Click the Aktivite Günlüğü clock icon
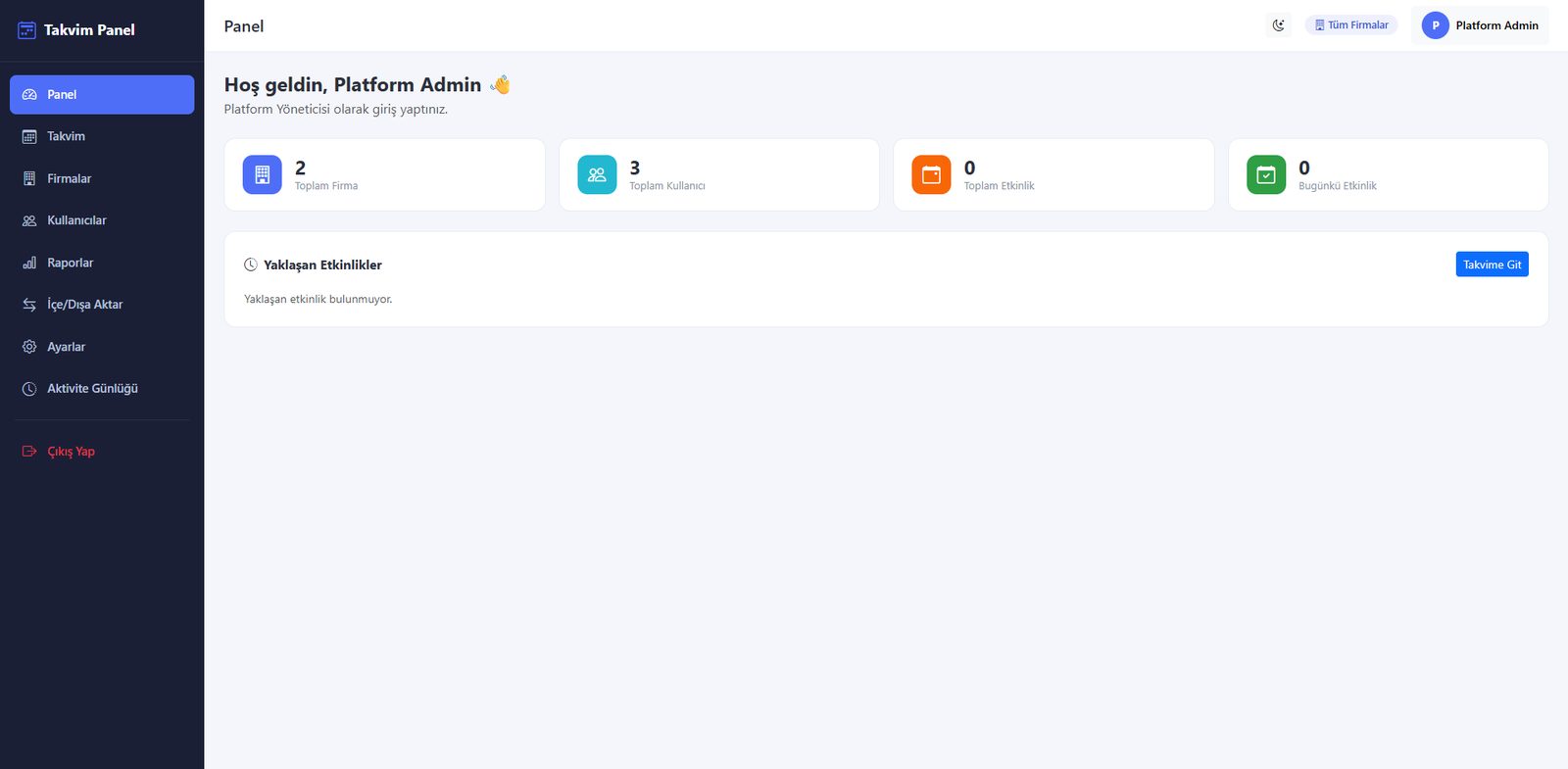This screenshot has height=769, width=1568. pos(29,389)
